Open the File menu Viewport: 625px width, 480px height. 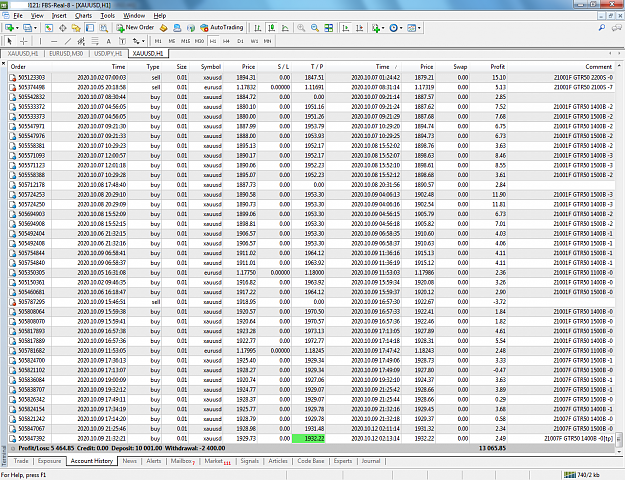(x=18, y=16)
